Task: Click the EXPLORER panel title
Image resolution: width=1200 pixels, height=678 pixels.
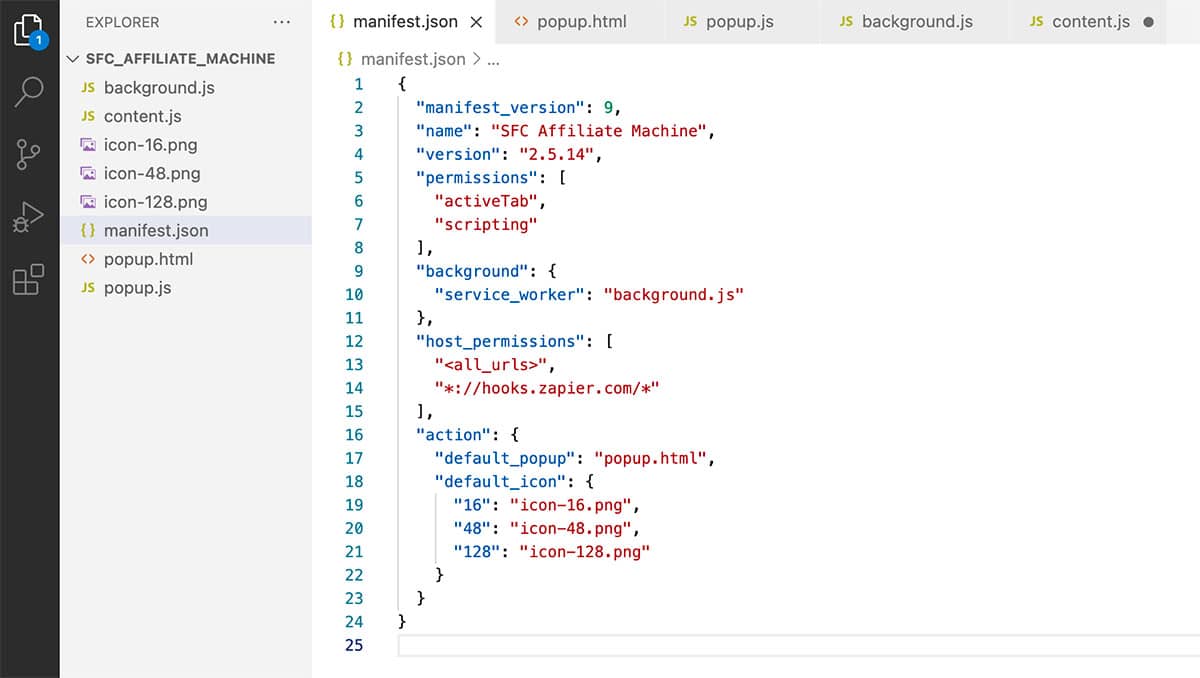Action: coord(122,22)
